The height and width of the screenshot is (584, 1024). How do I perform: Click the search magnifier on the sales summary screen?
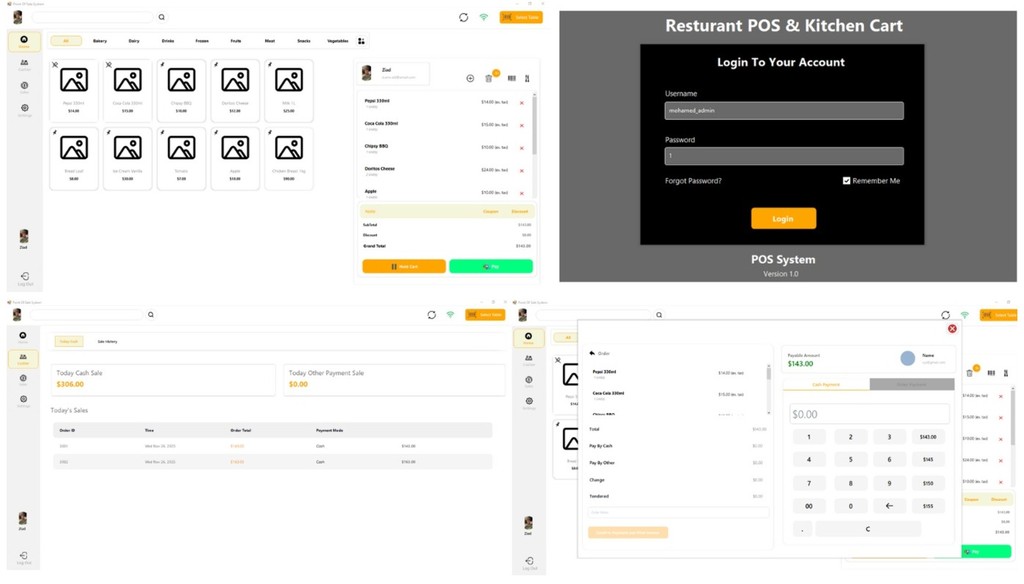point(151,315)
